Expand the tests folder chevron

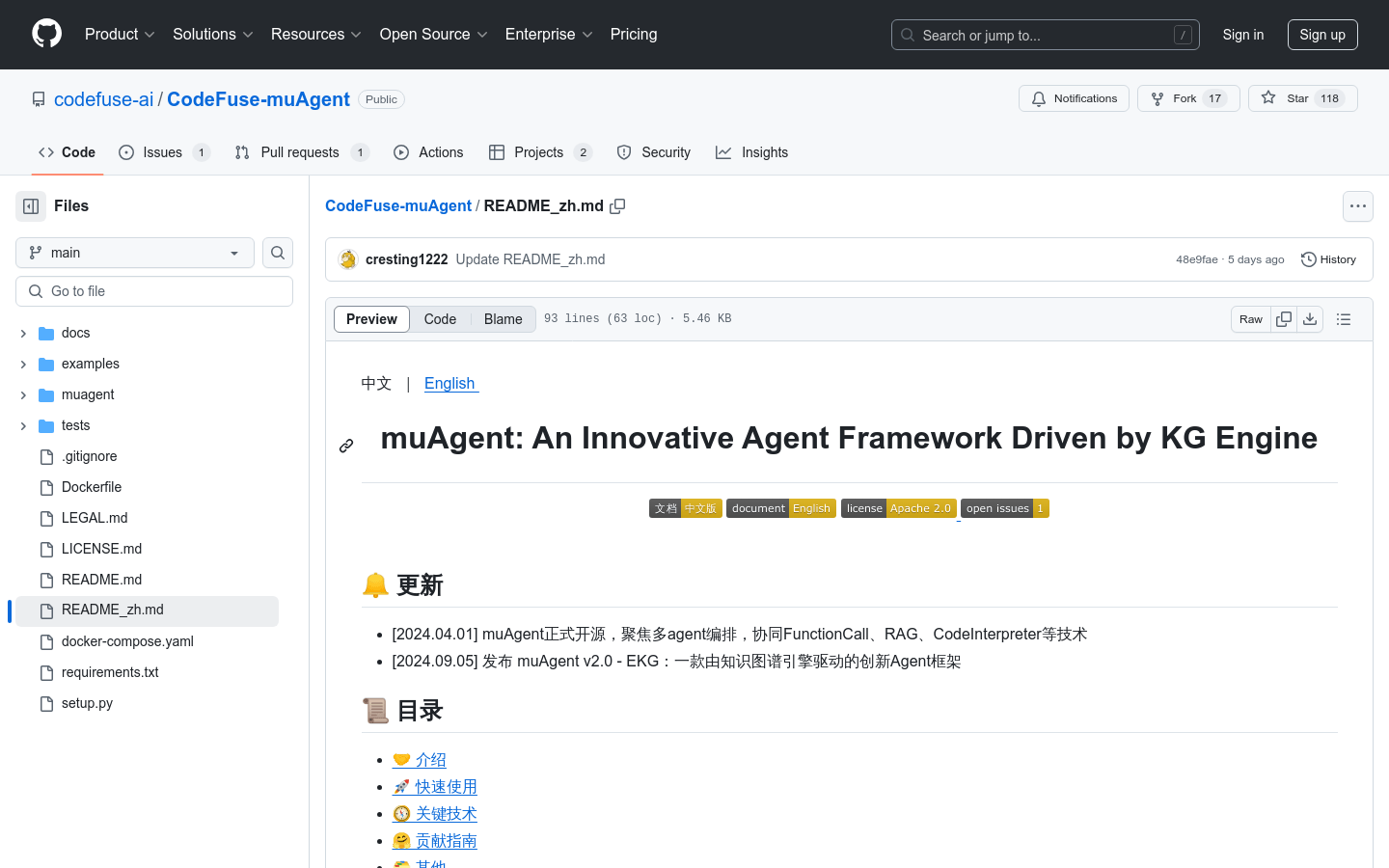pyautogui.click(x=23, y=426)
